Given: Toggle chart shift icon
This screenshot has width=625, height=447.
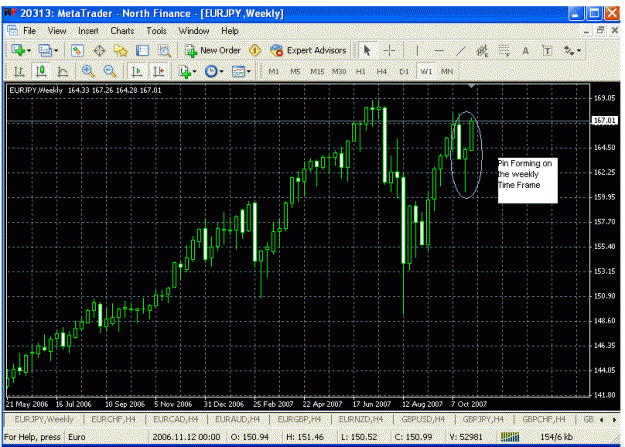Looking at the screenshot, I should point(159,71).
